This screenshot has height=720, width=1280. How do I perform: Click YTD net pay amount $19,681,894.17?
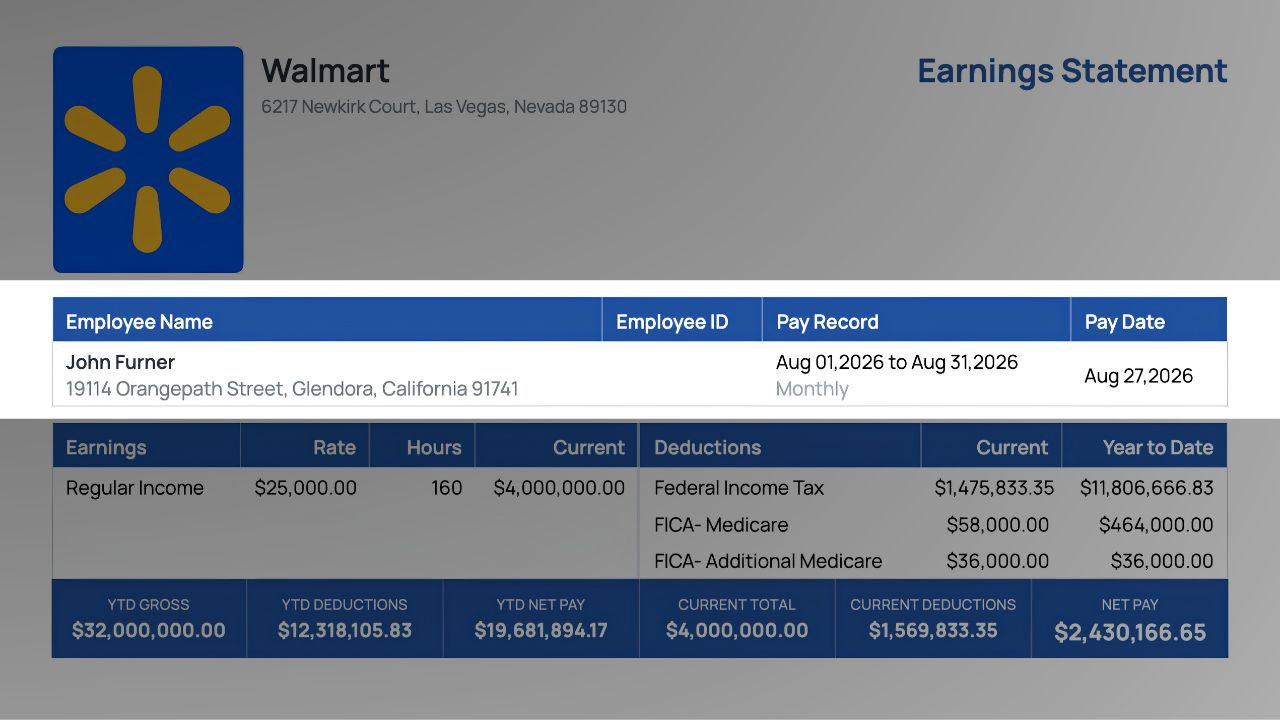click(x=541, y=631)
